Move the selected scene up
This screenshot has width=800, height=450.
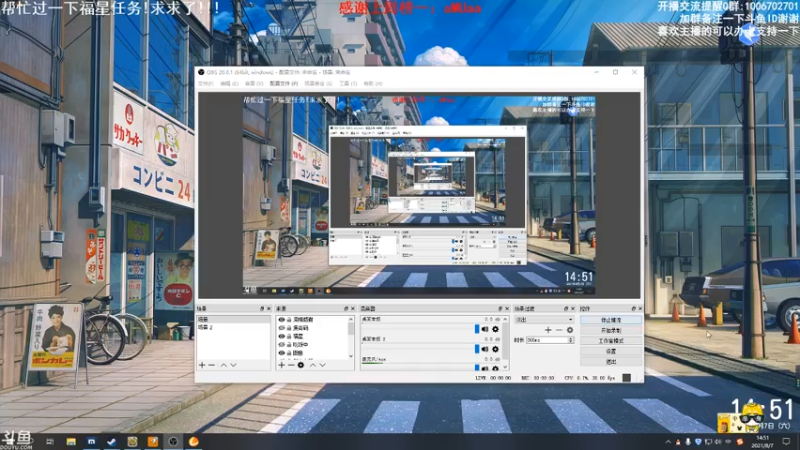tap(223, 365)
